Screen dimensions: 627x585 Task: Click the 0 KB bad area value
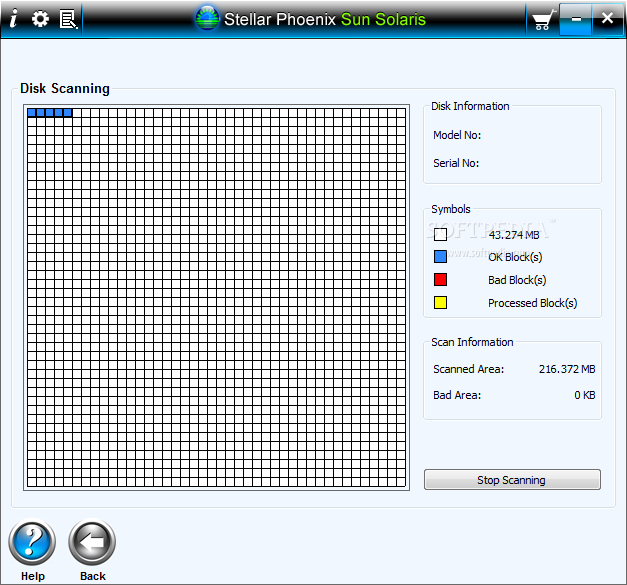click(585, 395)
